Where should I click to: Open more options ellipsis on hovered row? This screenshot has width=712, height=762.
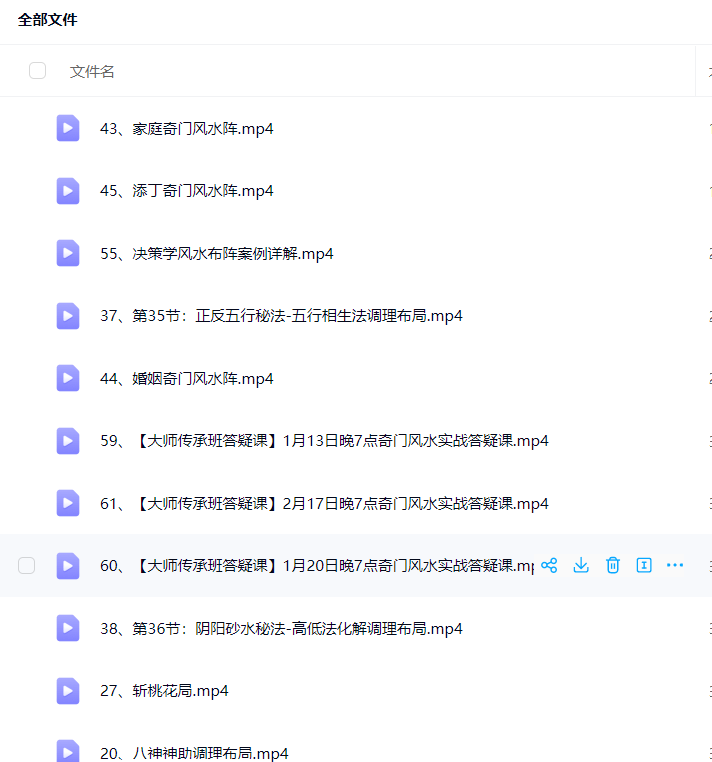pos(675,565)
